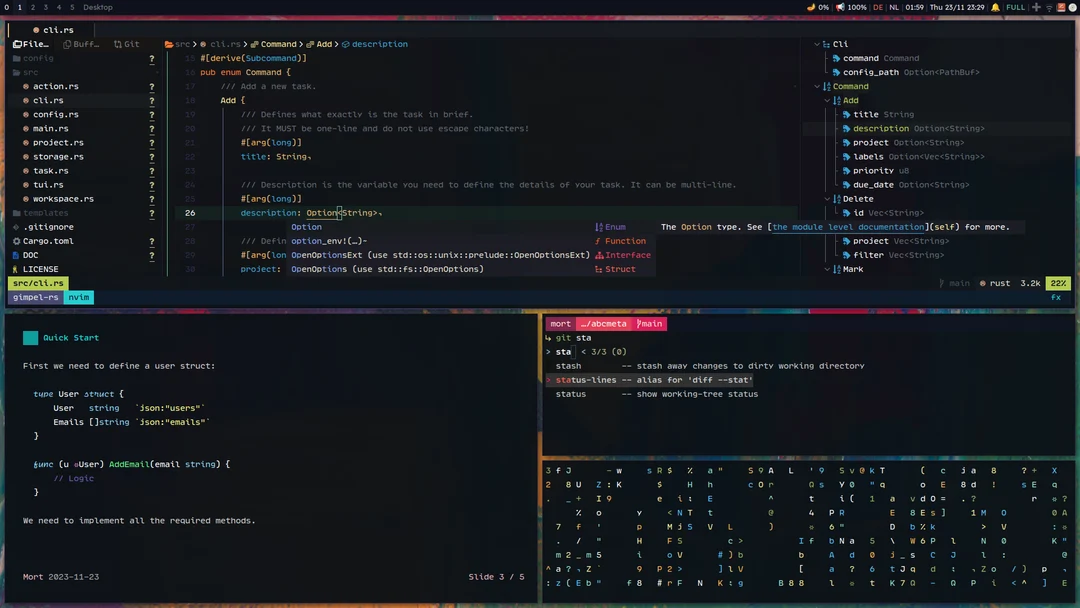This screenshot has width=1080, height=608.
Task: Click the orange src folder icon in the breadcrumb bar
Action: click(x=169, y=44)
